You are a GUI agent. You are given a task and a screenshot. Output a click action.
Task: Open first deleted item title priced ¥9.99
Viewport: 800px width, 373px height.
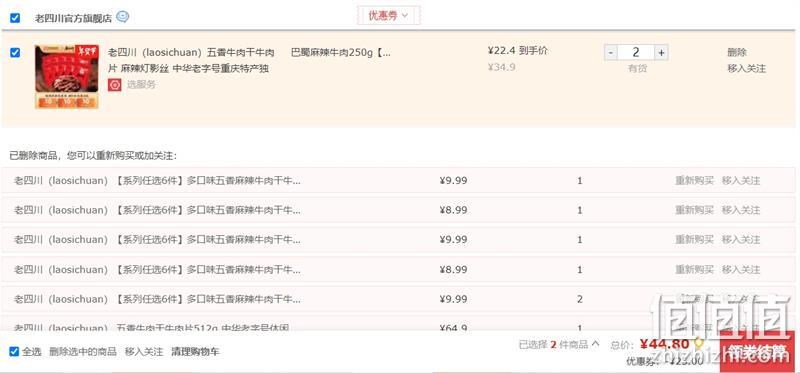tap(157, 181)
